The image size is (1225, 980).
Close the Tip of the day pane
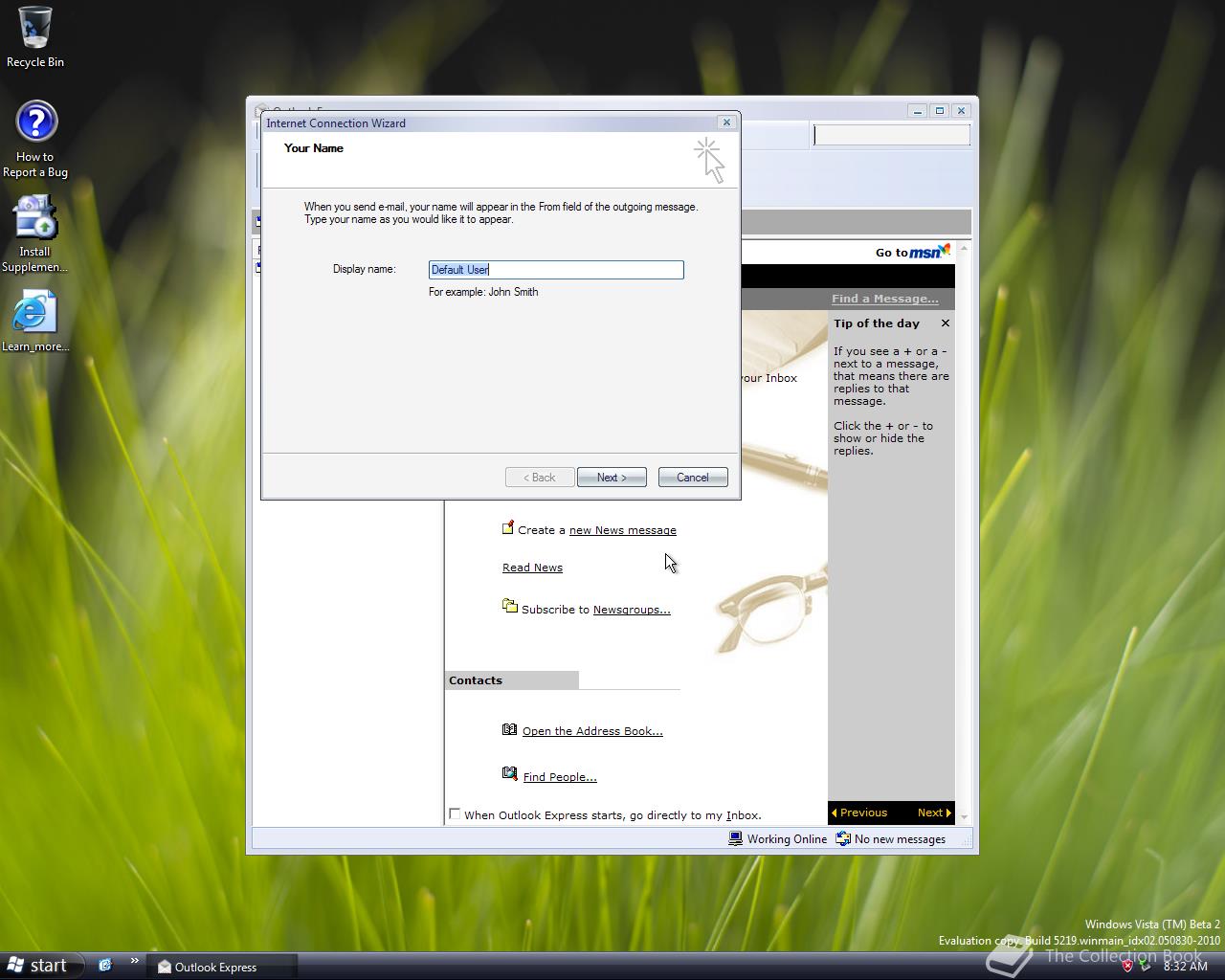946,323
